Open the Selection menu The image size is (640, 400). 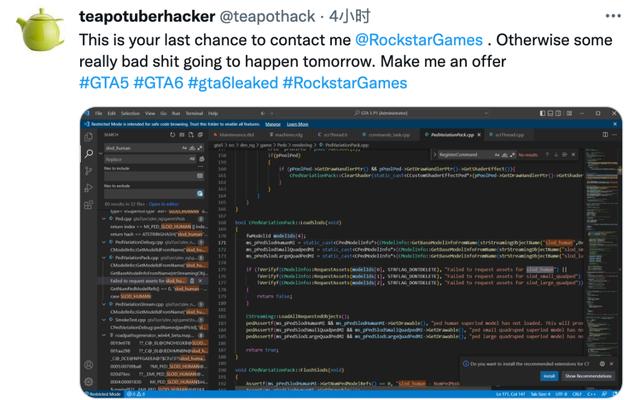pos(130,113)
